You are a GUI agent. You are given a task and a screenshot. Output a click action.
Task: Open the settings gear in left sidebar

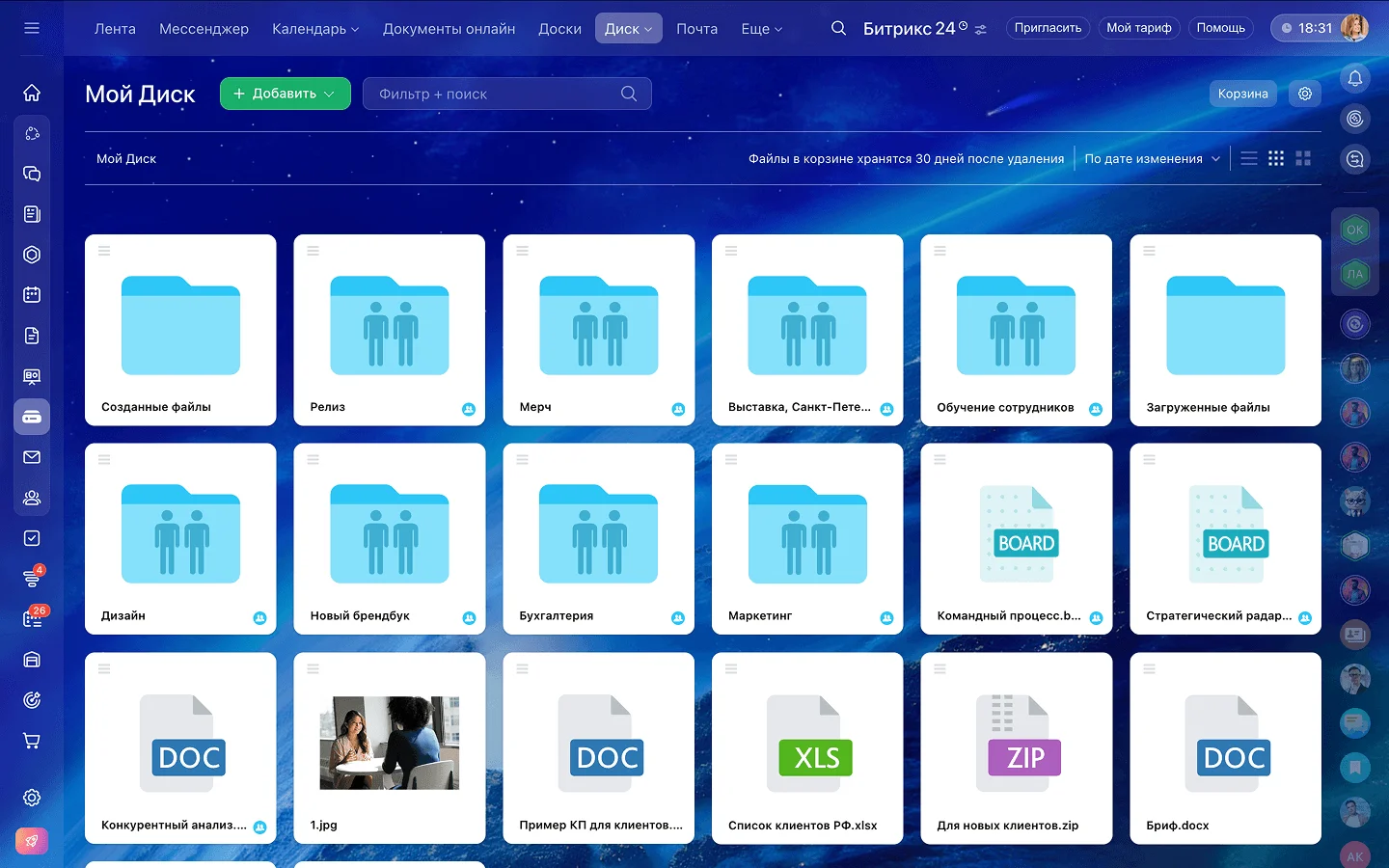pos(32,798)
